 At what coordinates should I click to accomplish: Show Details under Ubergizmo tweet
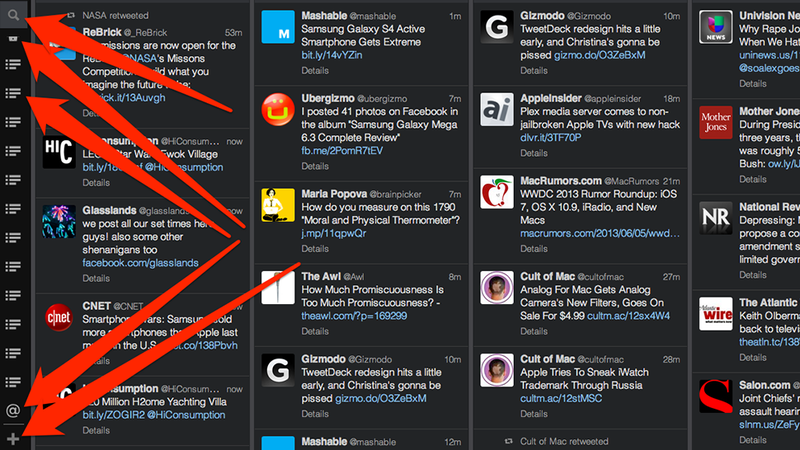315,166
